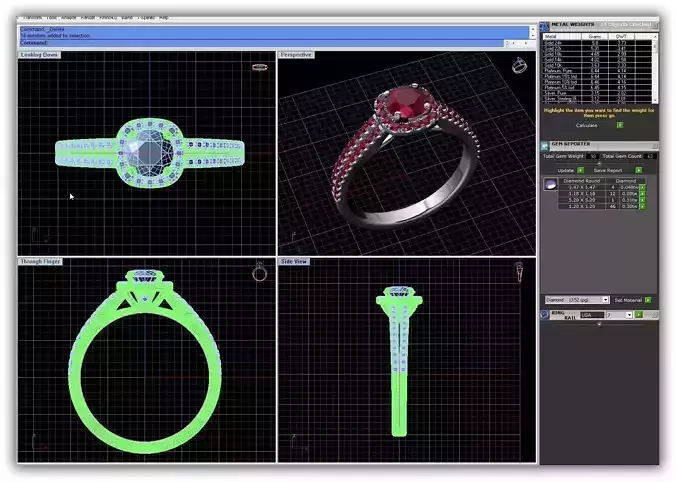This screenshot has height=482, width=676.
Task: Select the Looking Down viewport label
Action: (39, 55)
